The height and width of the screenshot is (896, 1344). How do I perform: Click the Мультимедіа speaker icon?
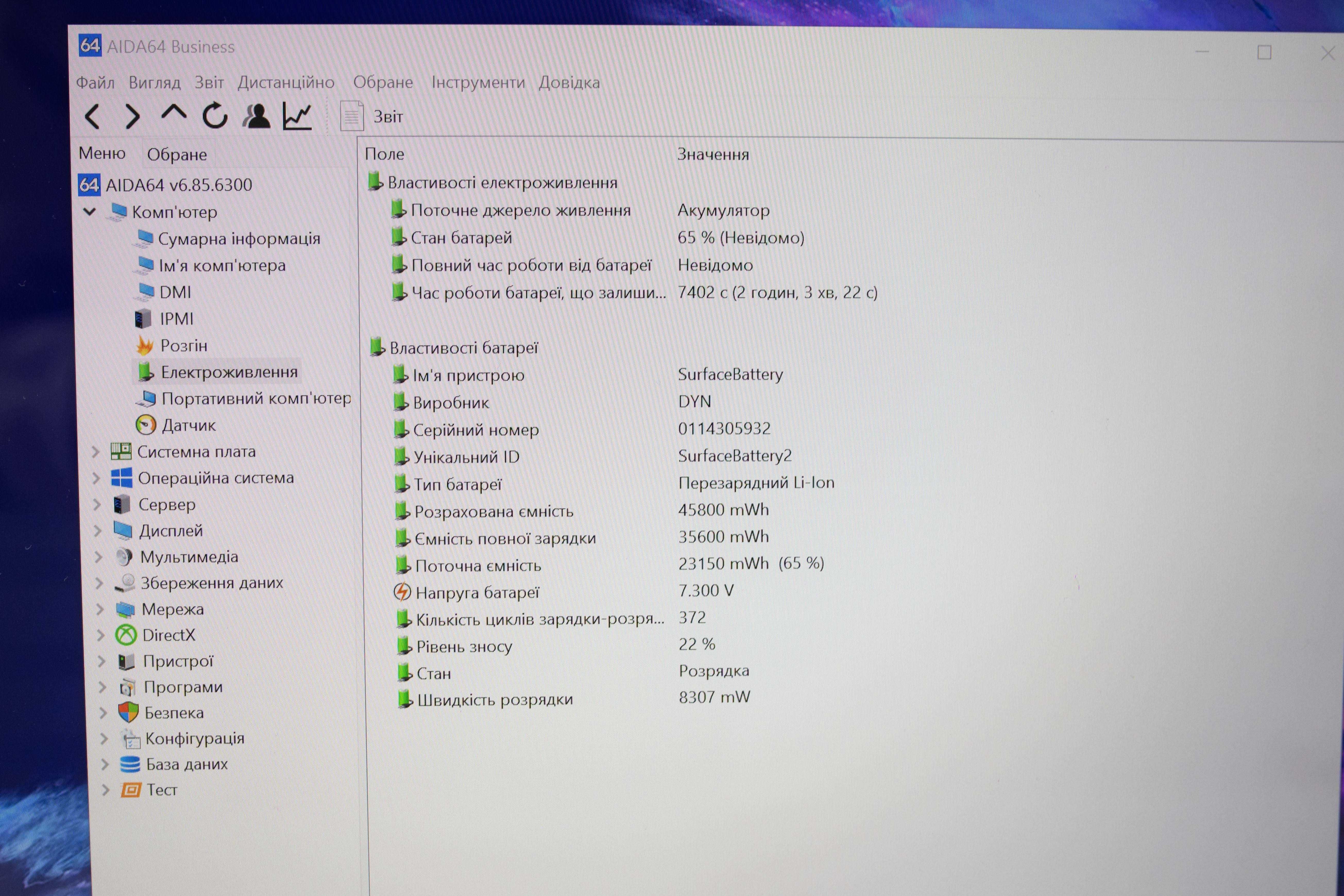click(x=124, y=557)
